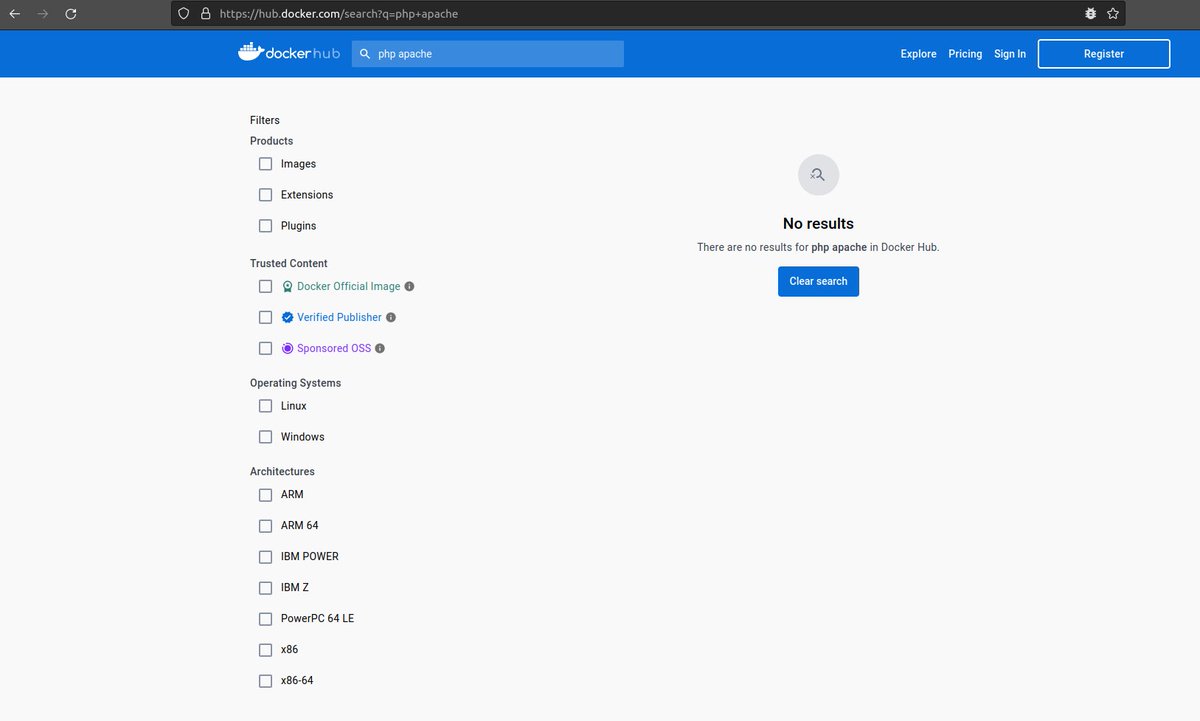The width and height of the screenshot is (1200, 721).
Task: Select the Pricing menu item
Action: [965, 54]
